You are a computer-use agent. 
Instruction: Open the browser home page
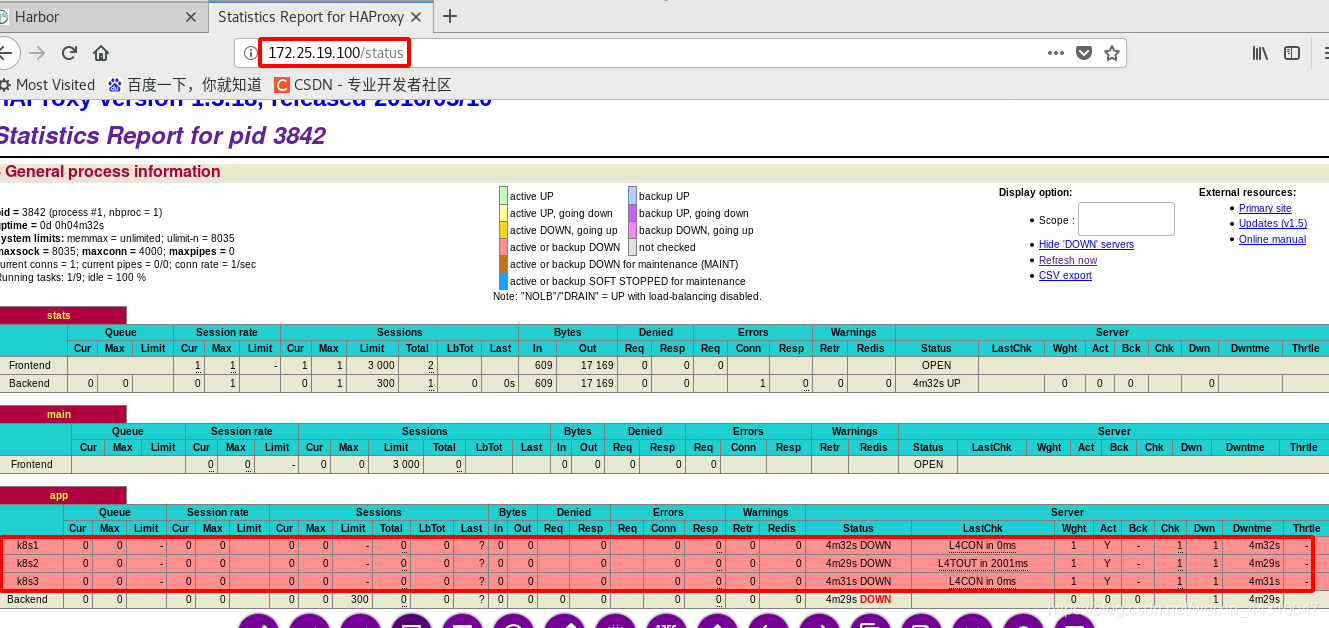pyautogui.click(x=101, y=53)
